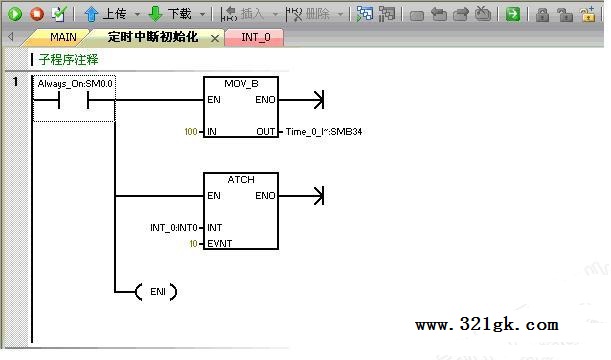Select the Always_On:SM0.0 contact
This screenshot has height=360, width=611.
pyautogui.click(x=74, y=99)
